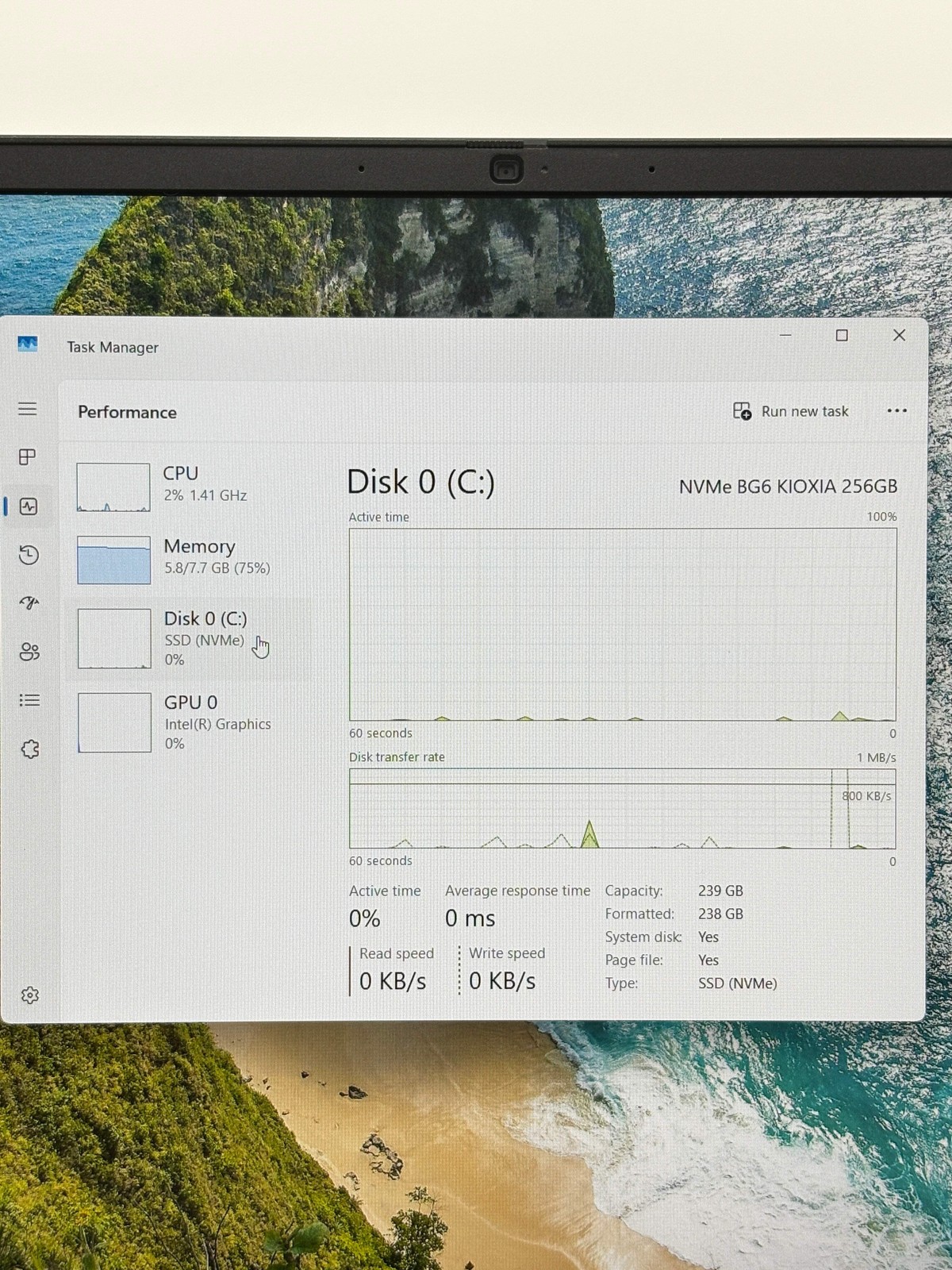Click the Active time graph
This screenshot has width=952, height=1270.
click(623, 625)
